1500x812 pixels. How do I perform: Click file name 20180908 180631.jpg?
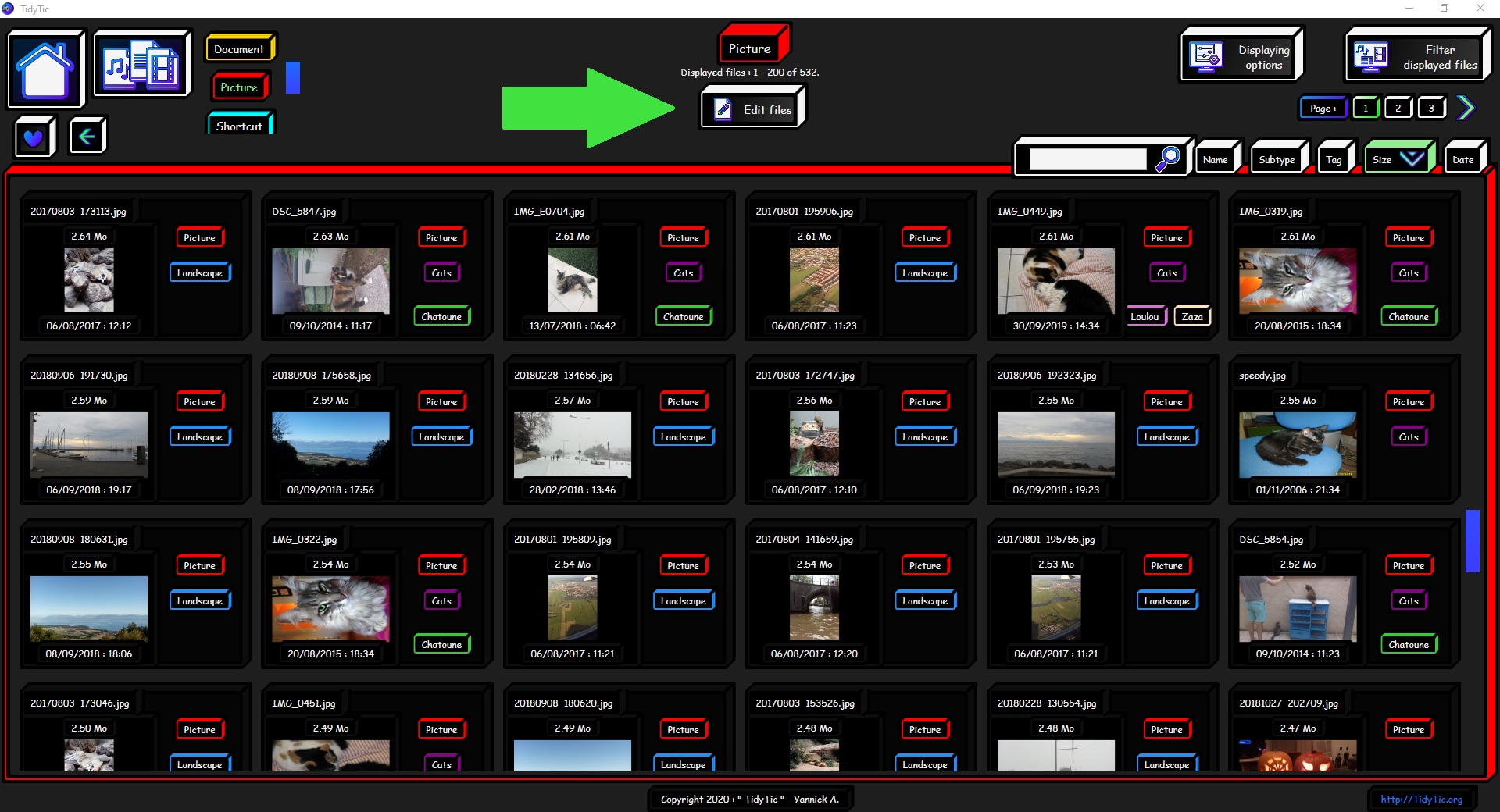[79, 539]
